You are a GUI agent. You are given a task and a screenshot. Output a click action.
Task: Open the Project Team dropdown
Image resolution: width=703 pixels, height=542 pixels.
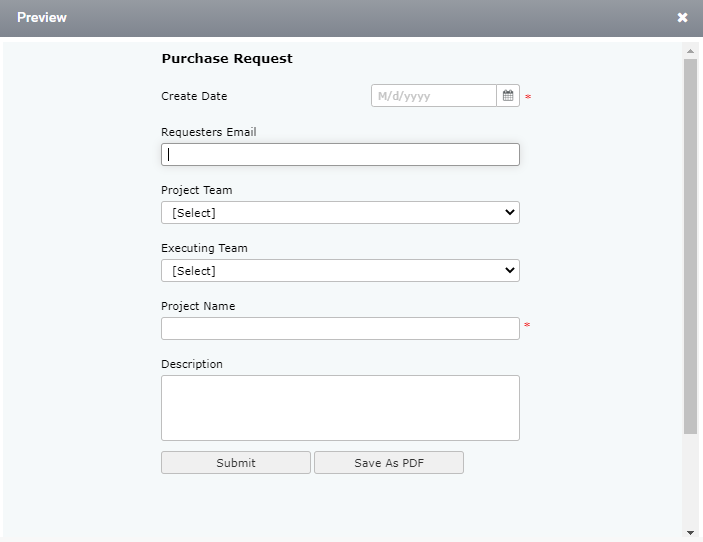[x=340, y=212]
